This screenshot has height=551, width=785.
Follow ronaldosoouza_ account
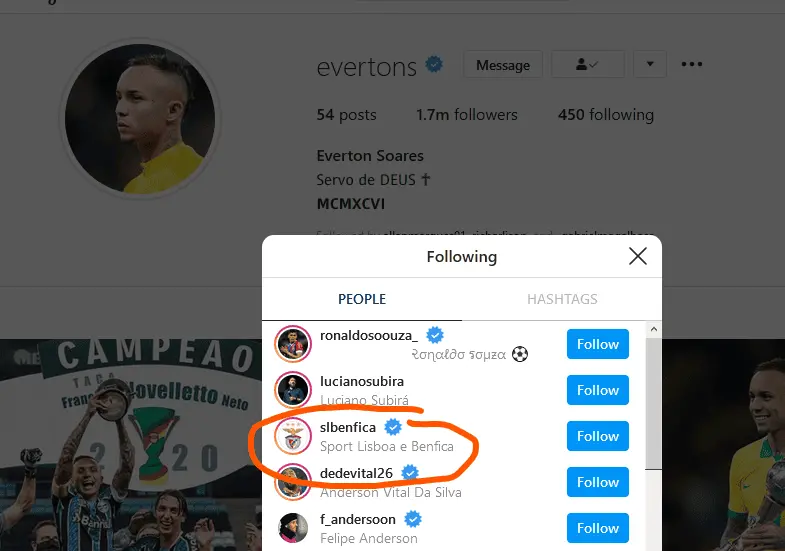coord(597,344)
